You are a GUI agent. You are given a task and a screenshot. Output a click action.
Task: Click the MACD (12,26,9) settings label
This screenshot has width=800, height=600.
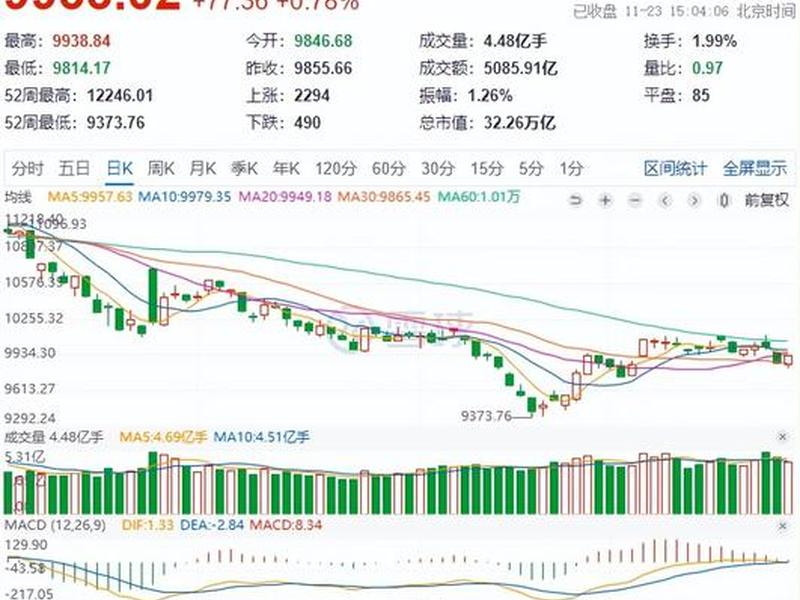click(56, 525)
